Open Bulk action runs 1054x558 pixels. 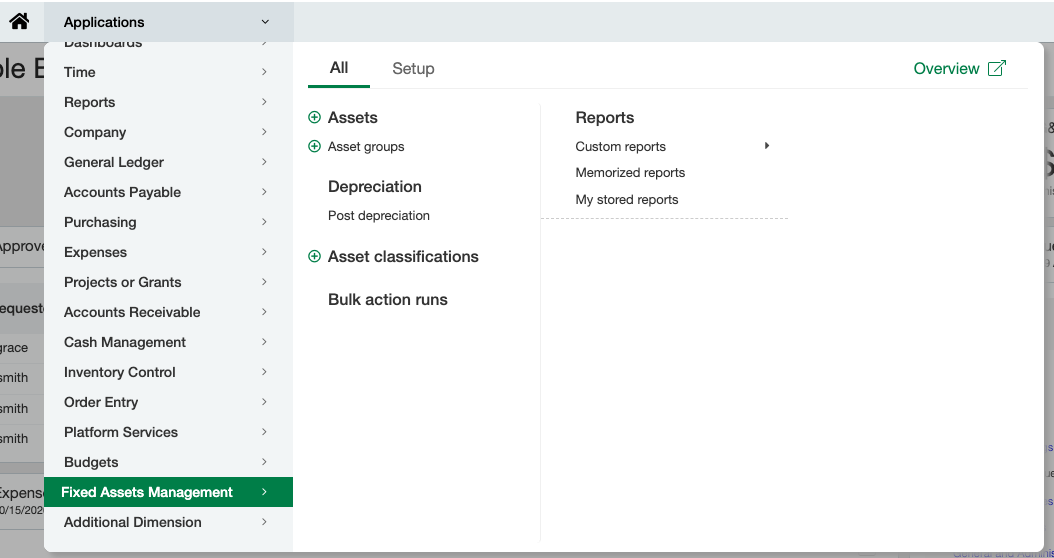click(388, 300)
